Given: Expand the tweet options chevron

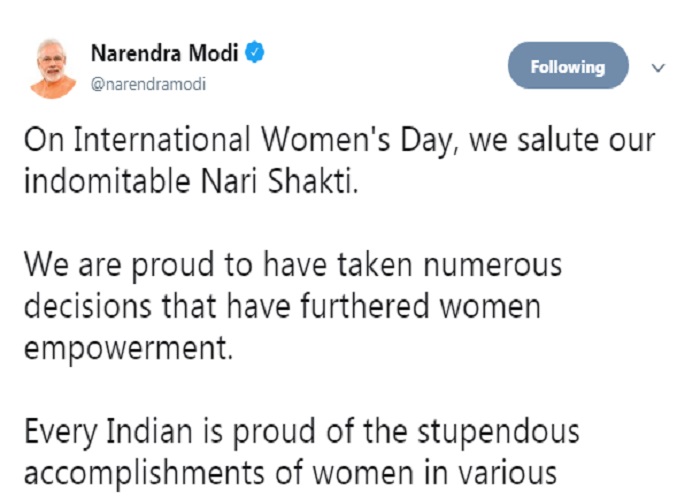Looking at the screenshot, I should pyautogui.click(x=658, y=68).
